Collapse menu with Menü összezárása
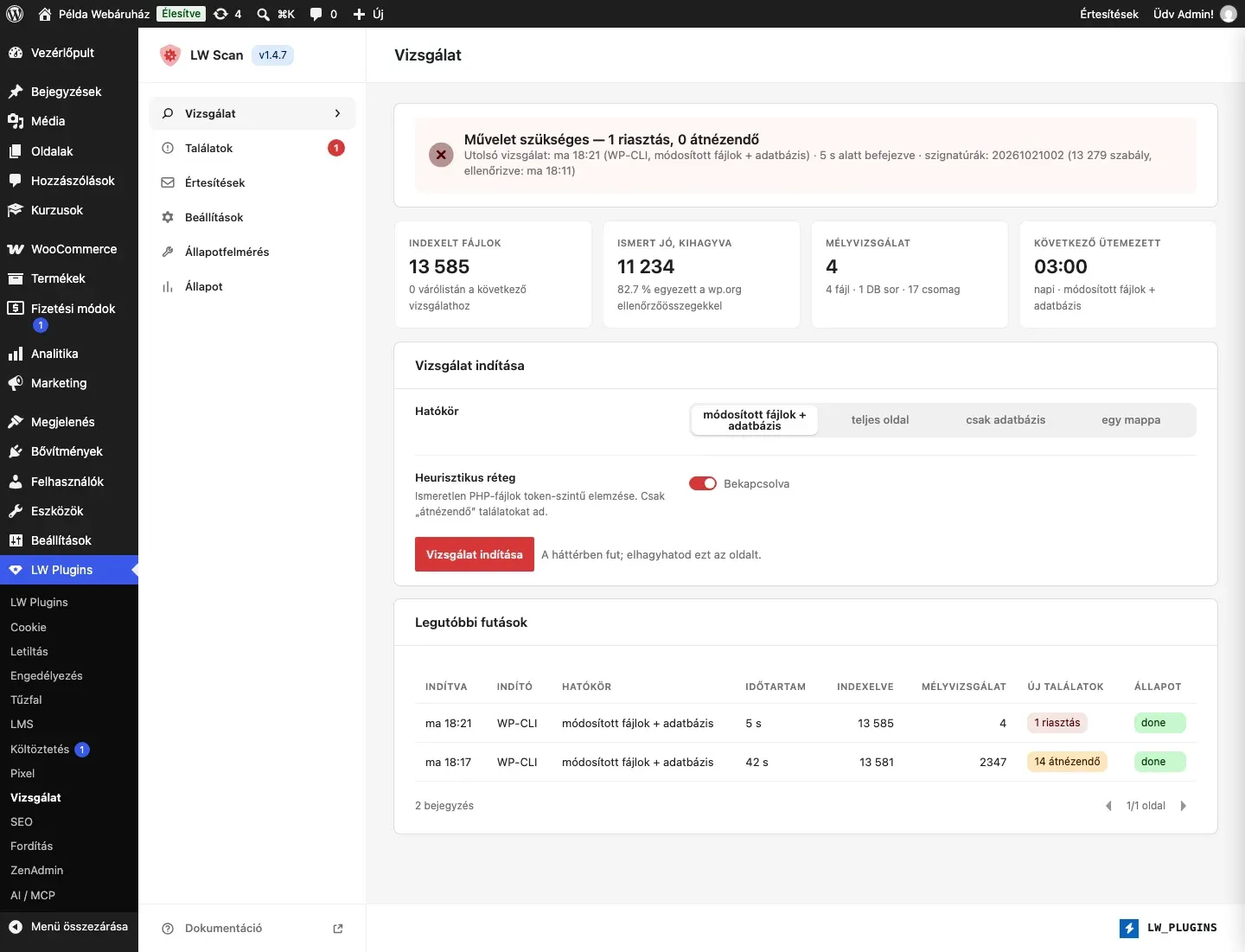1245x952 pixels. tap(69, 927)
